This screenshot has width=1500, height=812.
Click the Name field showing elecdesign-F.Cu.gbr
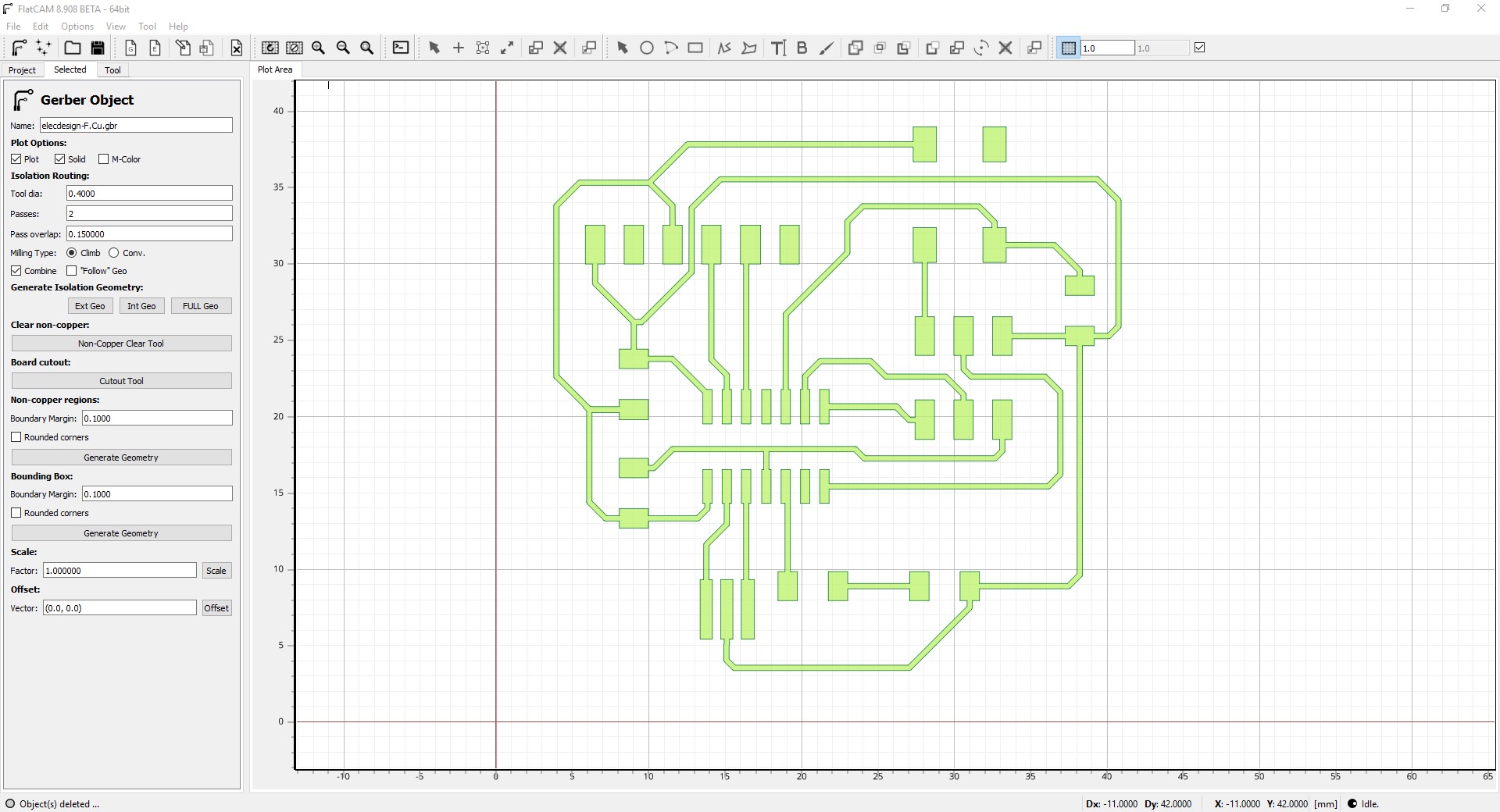(x=136, y=125)
